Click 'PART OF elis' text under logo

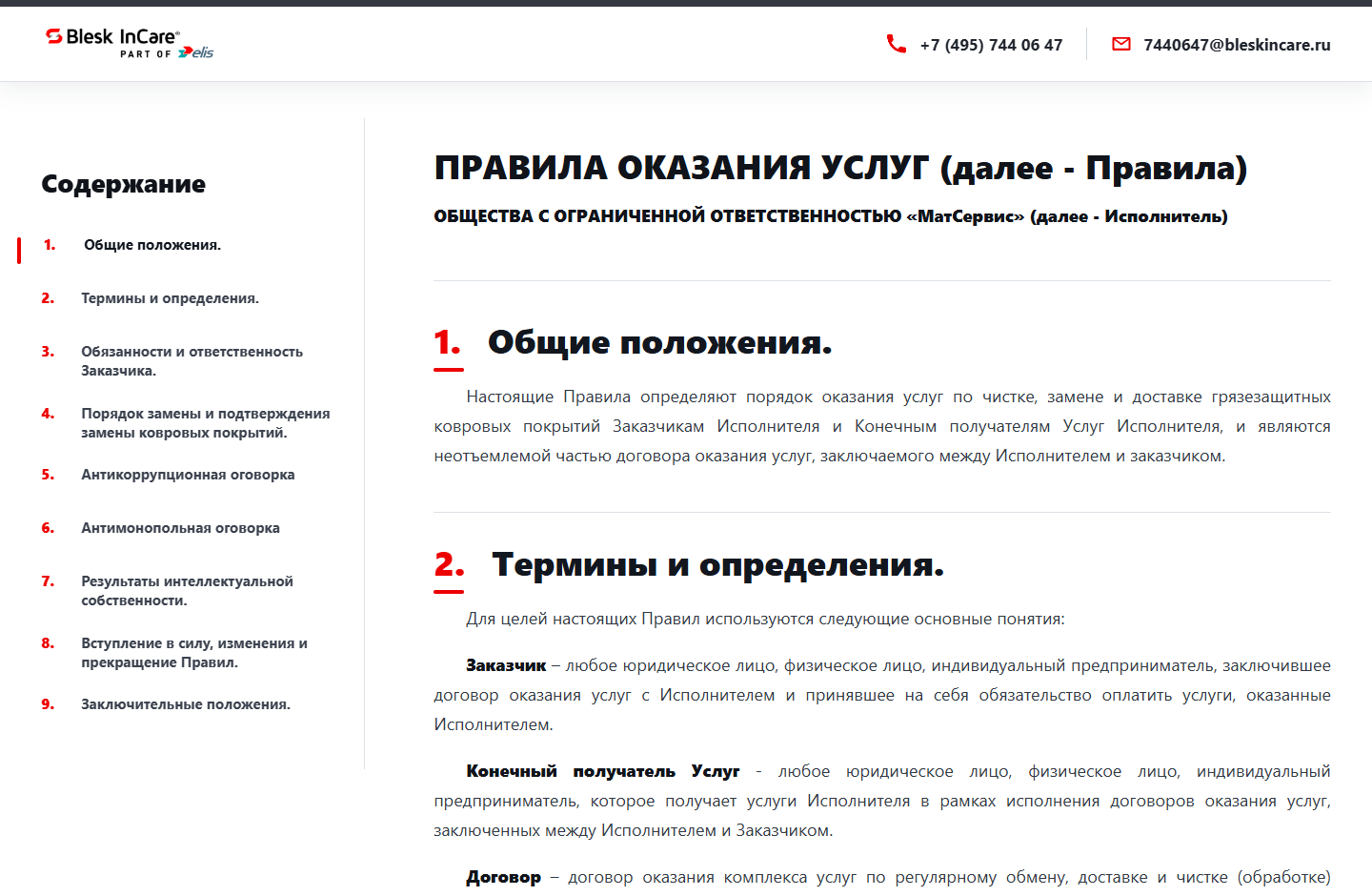[167, 53]
